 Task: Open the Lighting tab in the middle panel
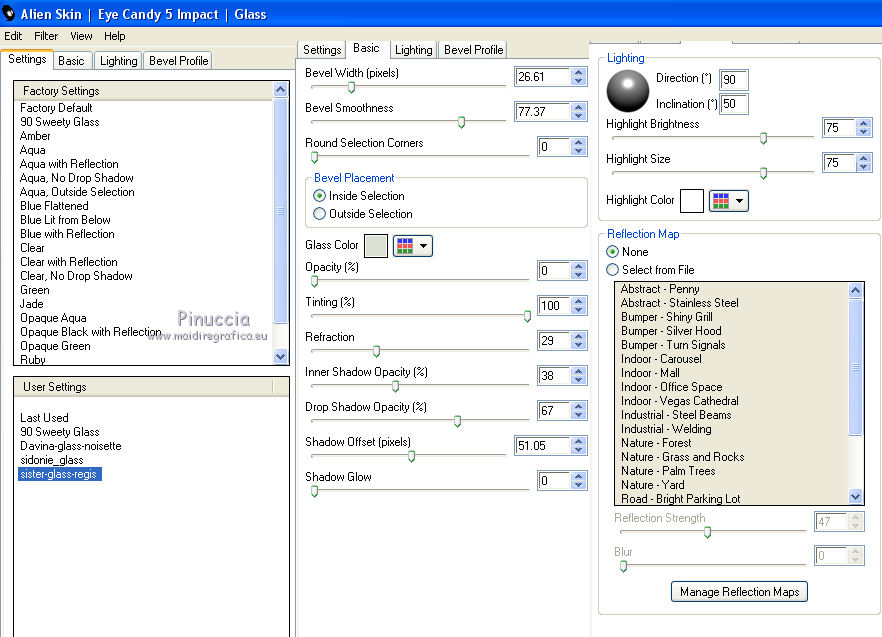413,50
